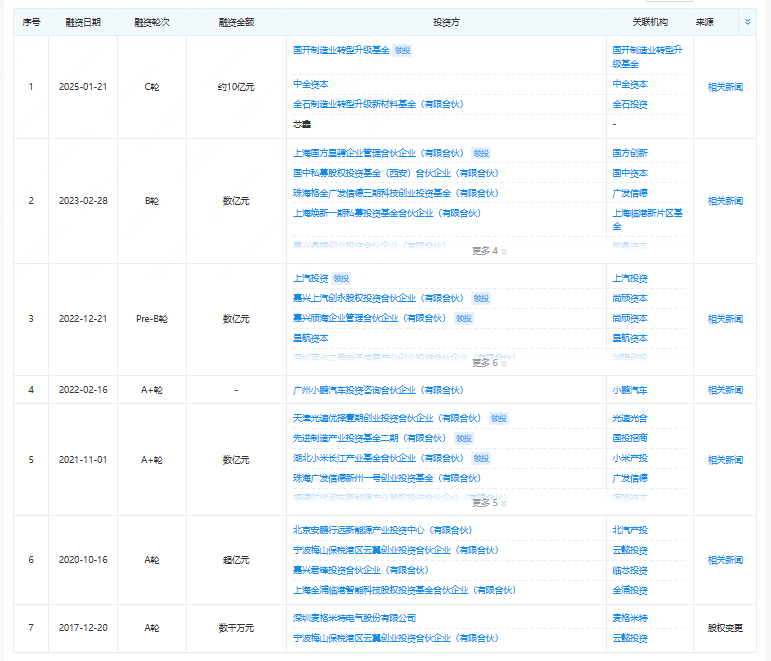Screen dimensions: 771x661
Task: Open 嘉兴君锋投资合伙企业（有限合伙）
Action: point(360,570)
